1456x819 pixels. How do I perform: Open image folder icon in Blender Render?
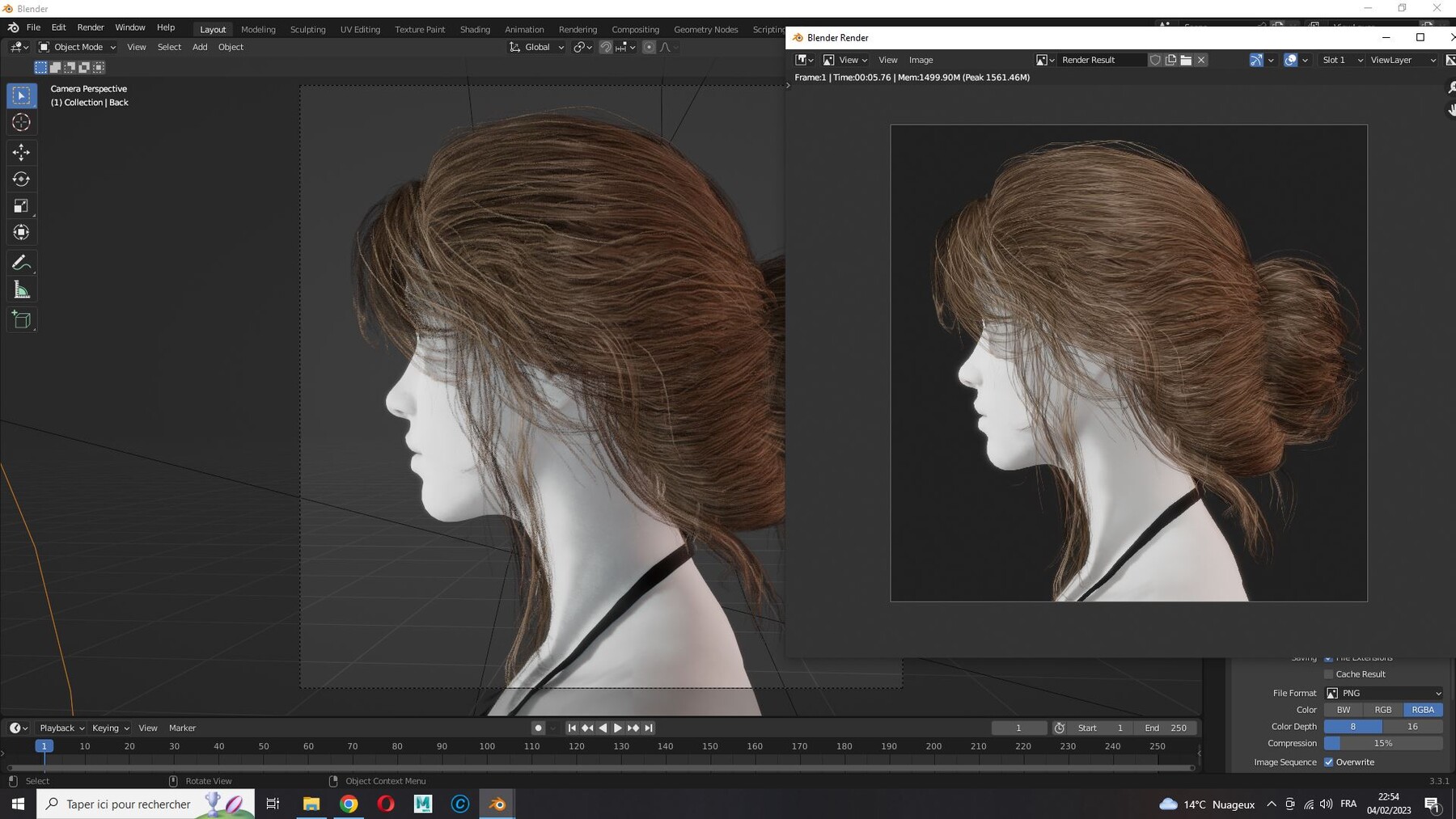1186,60
